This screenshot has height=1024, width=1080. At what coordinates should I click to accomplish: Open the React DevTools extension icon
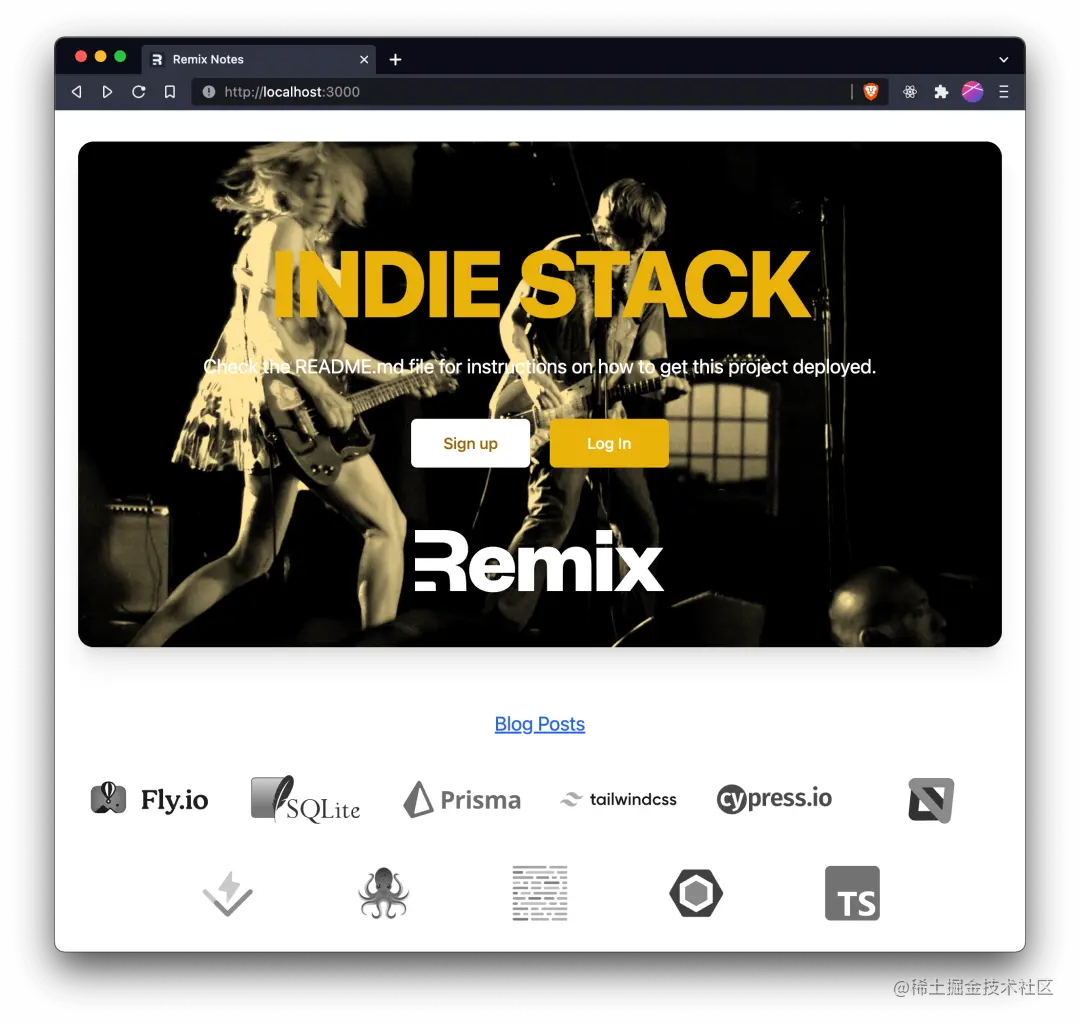click(910, 92)
